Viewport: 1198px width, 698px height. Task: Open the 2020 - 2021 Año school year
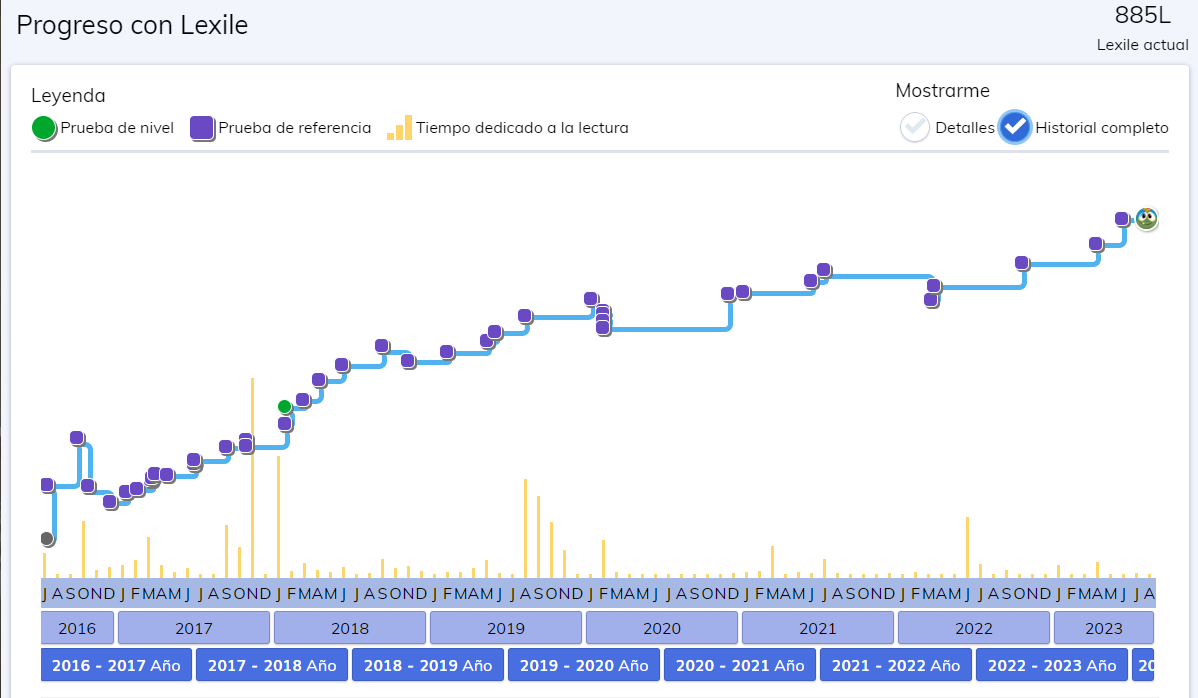point(740,664)
